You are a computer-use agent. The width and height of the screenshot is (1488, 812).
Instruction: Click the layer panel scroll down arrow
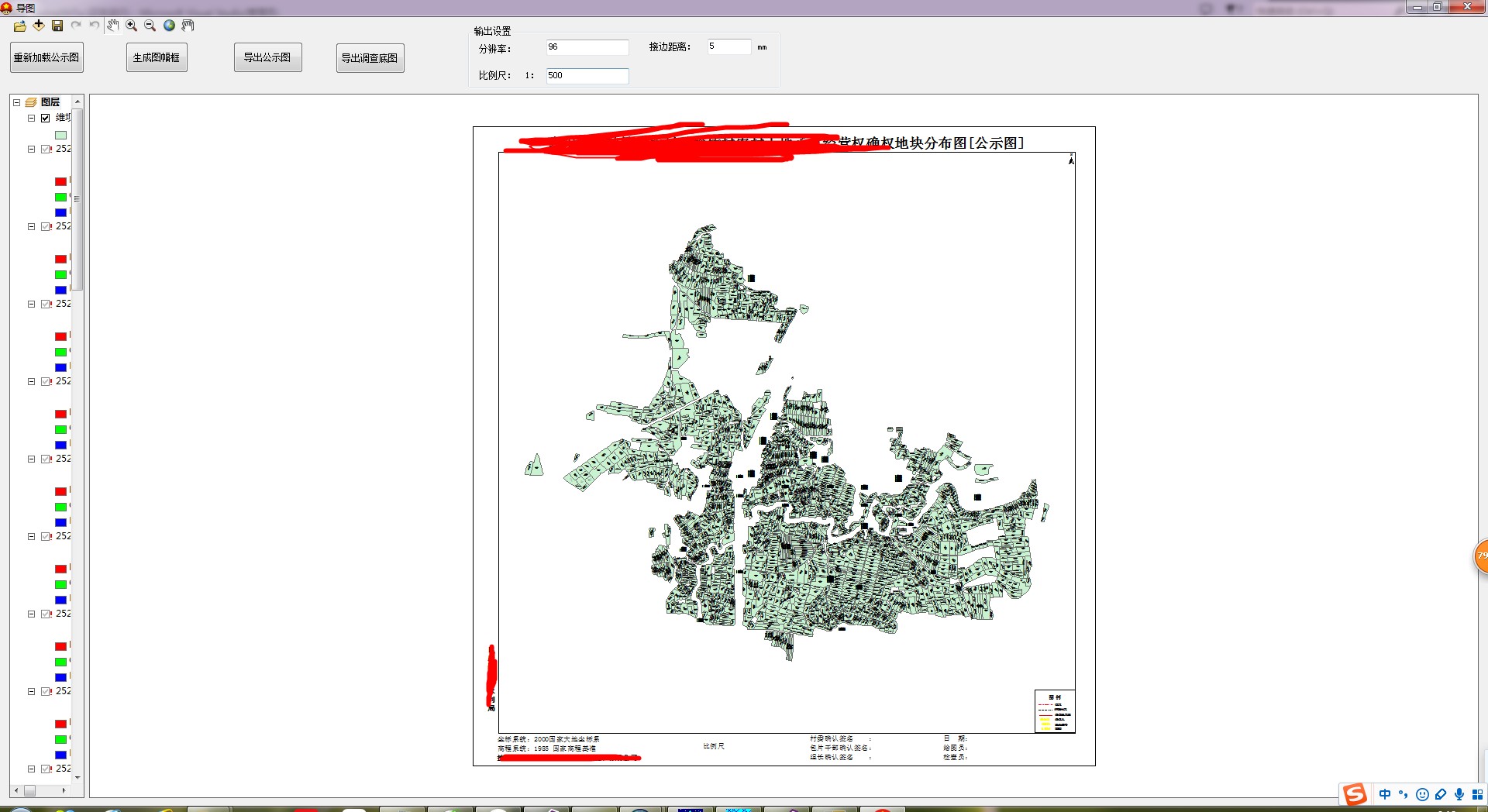tap(77, 777)
